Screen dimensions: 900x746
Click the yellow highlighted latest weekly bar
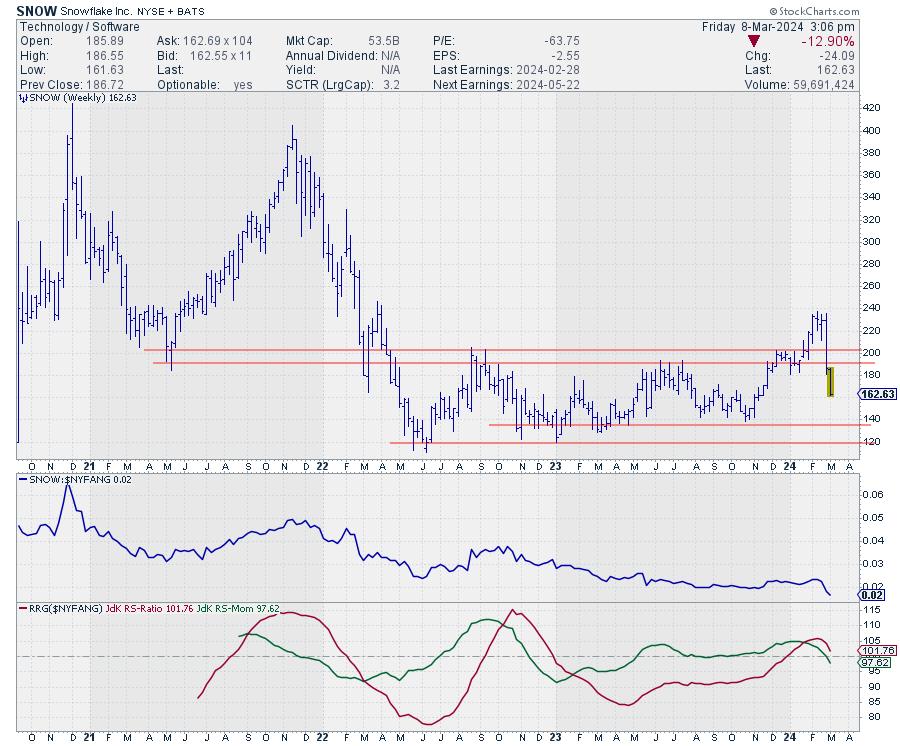pyautogui.click(x=830, y=382)
